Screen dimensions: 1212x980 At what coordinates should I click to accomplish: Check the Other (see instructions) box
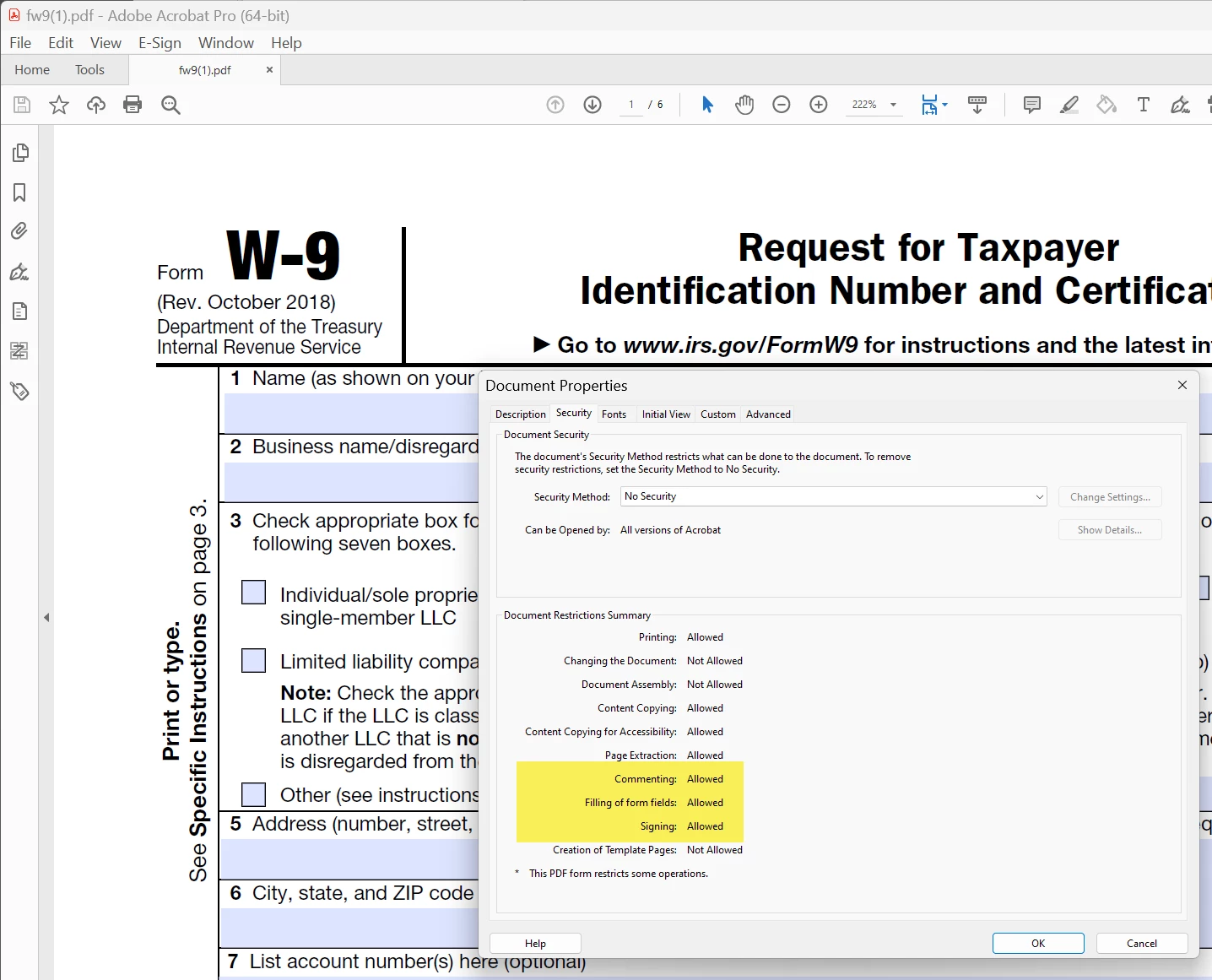tap(254, 795)
